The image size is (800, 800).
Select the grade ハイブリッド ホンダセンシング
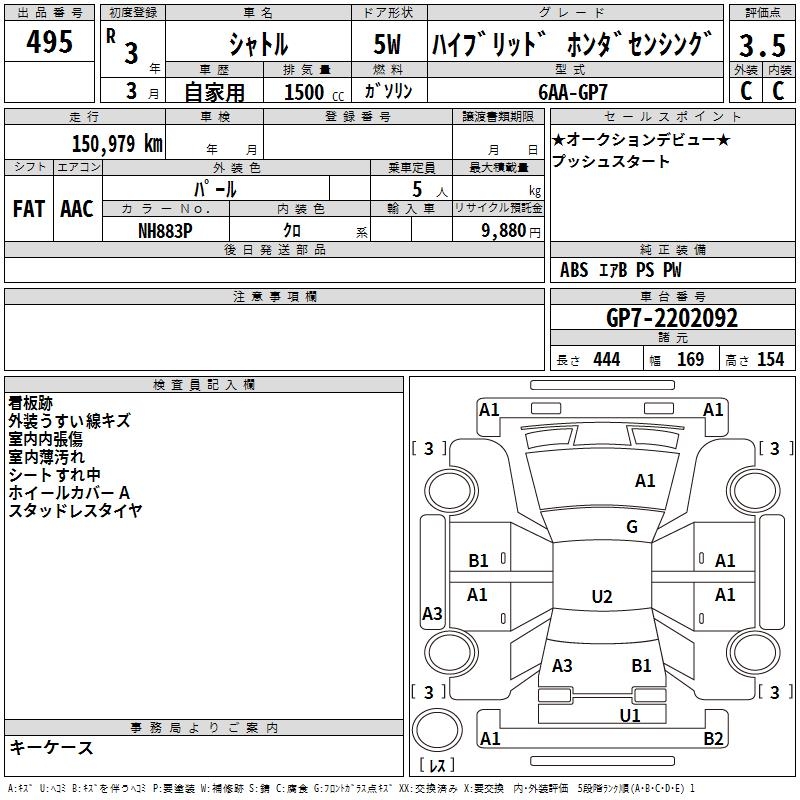pyautogui.click(x=572, y=43)
